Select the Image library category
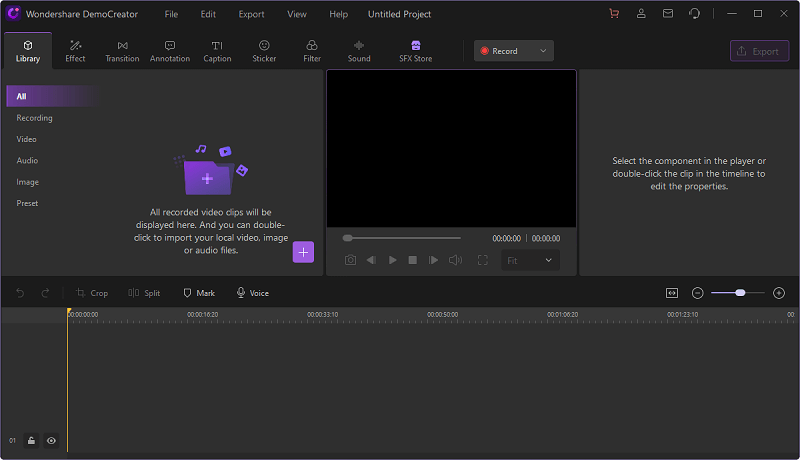Image resolution: width=800 pixels, height=460 pixels. click(28, 182)
